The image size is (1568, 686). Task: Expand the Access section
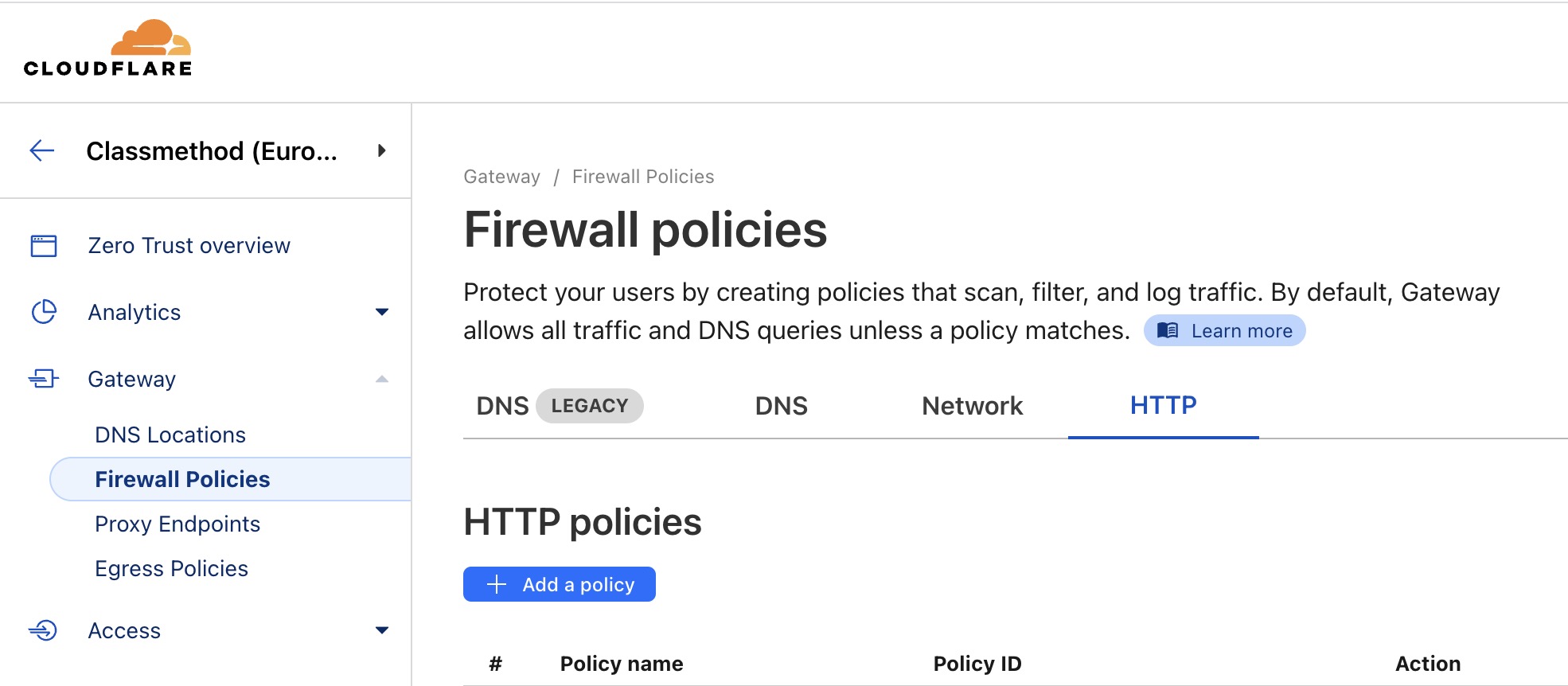[x=383, y=630]
